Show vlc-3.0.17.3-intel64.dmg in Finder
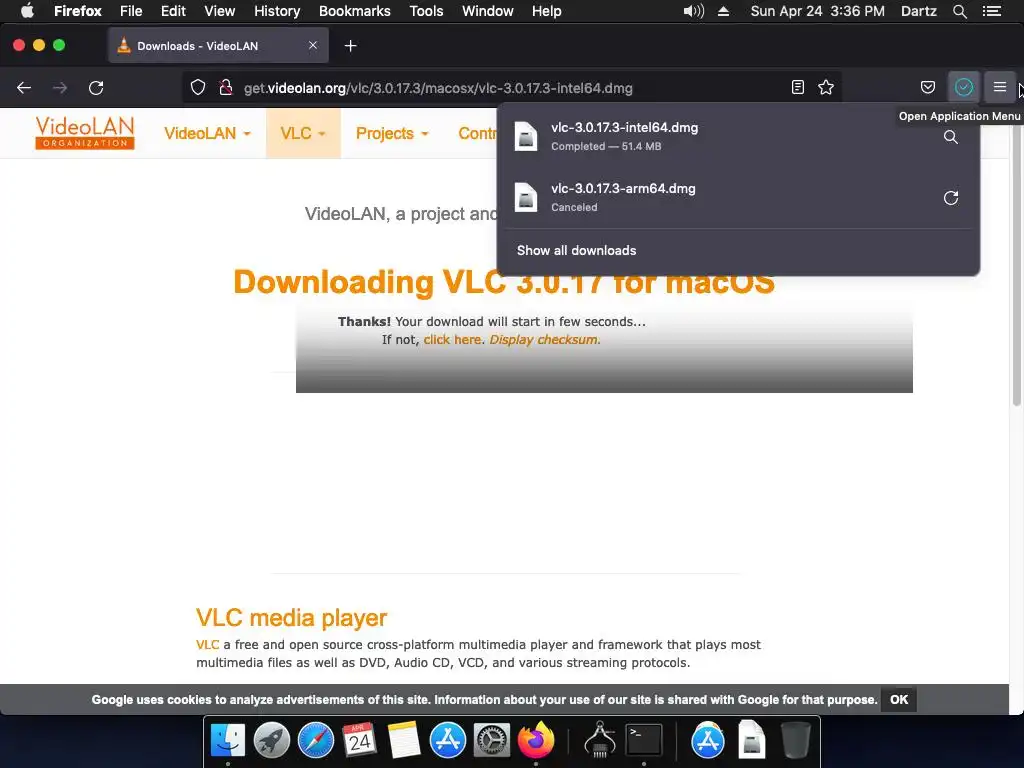This screenshot has width=1024, height=768. (951, 137)
